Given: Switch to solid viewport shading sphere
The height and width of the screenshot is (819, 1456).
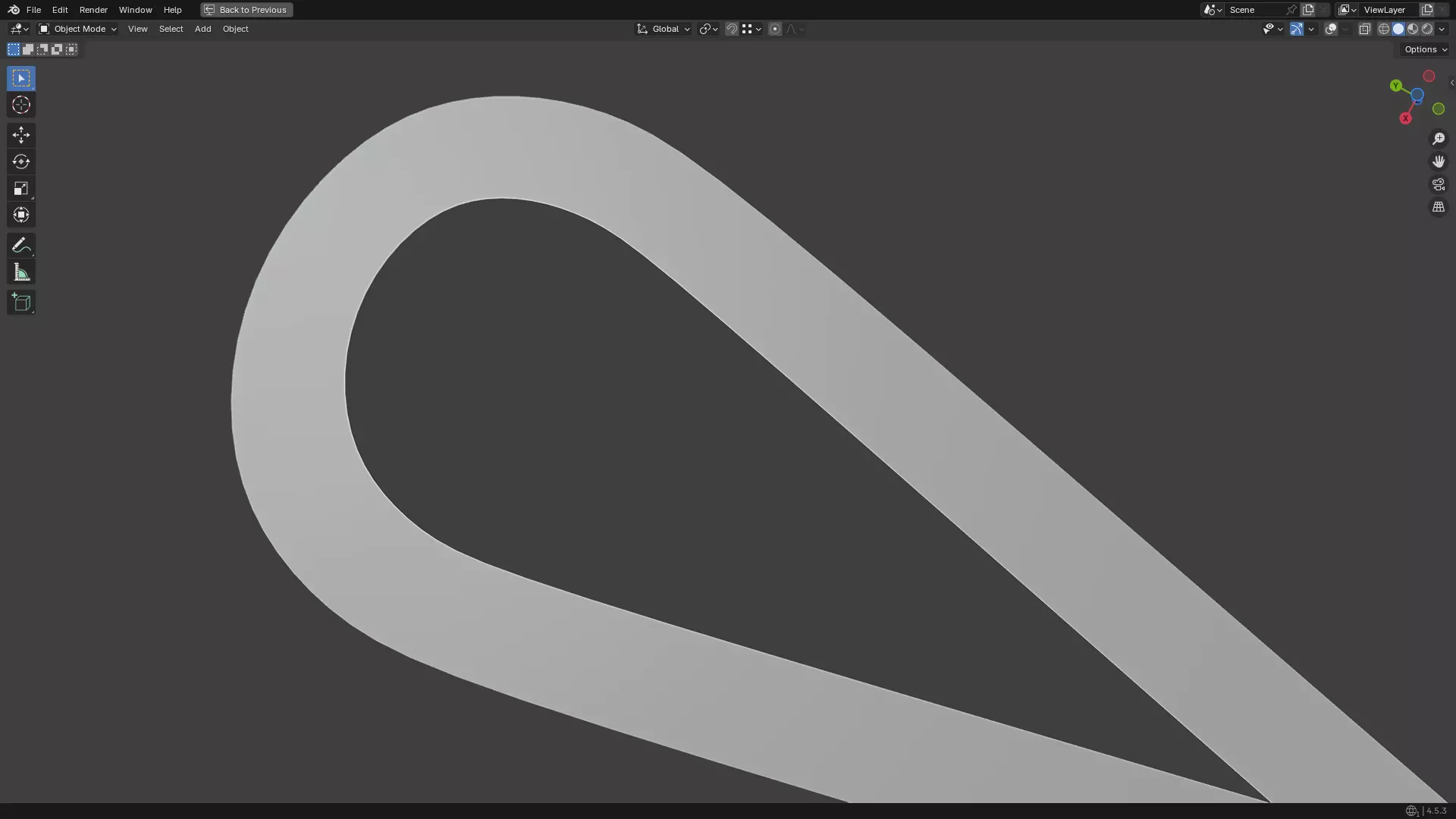Looking at the screenshot, I should [1398, 29].
